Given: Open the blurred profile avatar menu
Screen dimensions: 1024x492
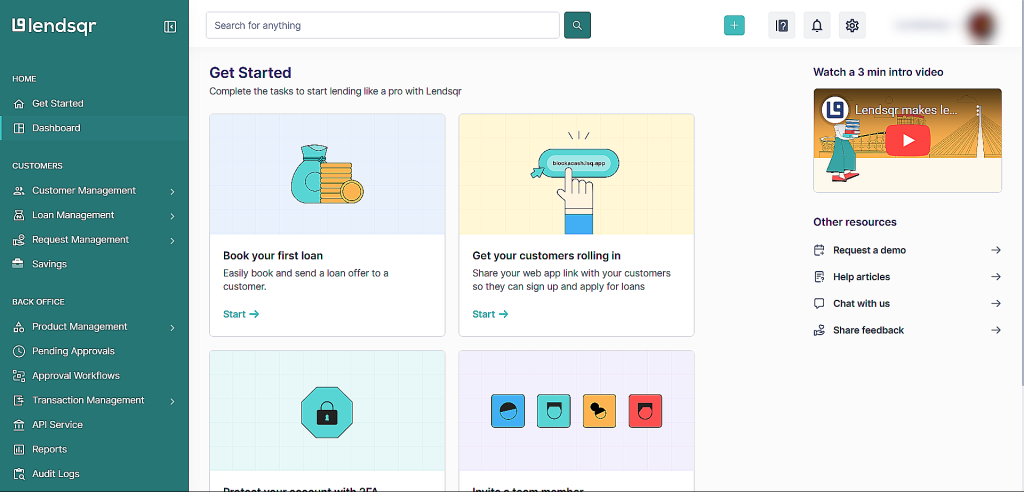Looking at the screenshot, I should coord(981,25).
